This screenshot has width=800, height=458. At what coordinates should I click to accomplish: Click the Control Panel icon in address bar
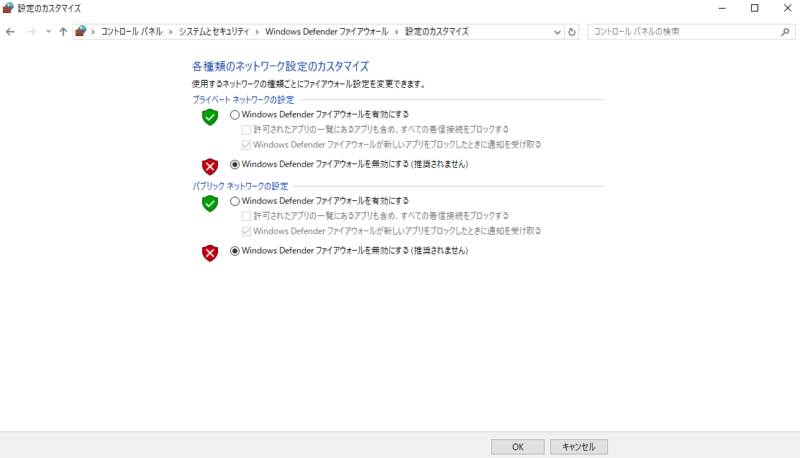coord(81,32)
